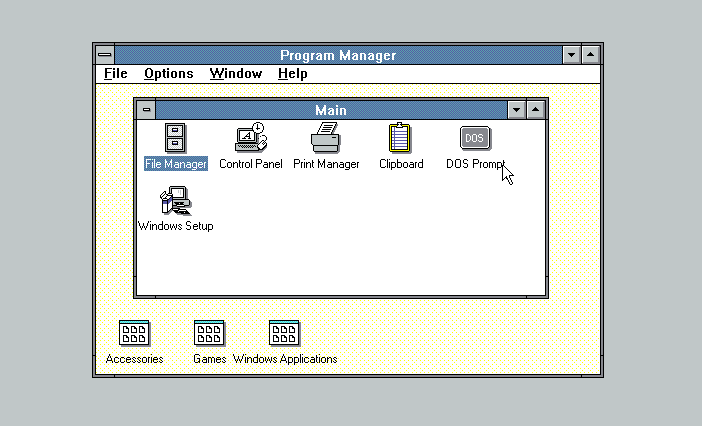Select the Print Manager printer icon
Viewport: 702px width, 426px height.
pos(326,138)
